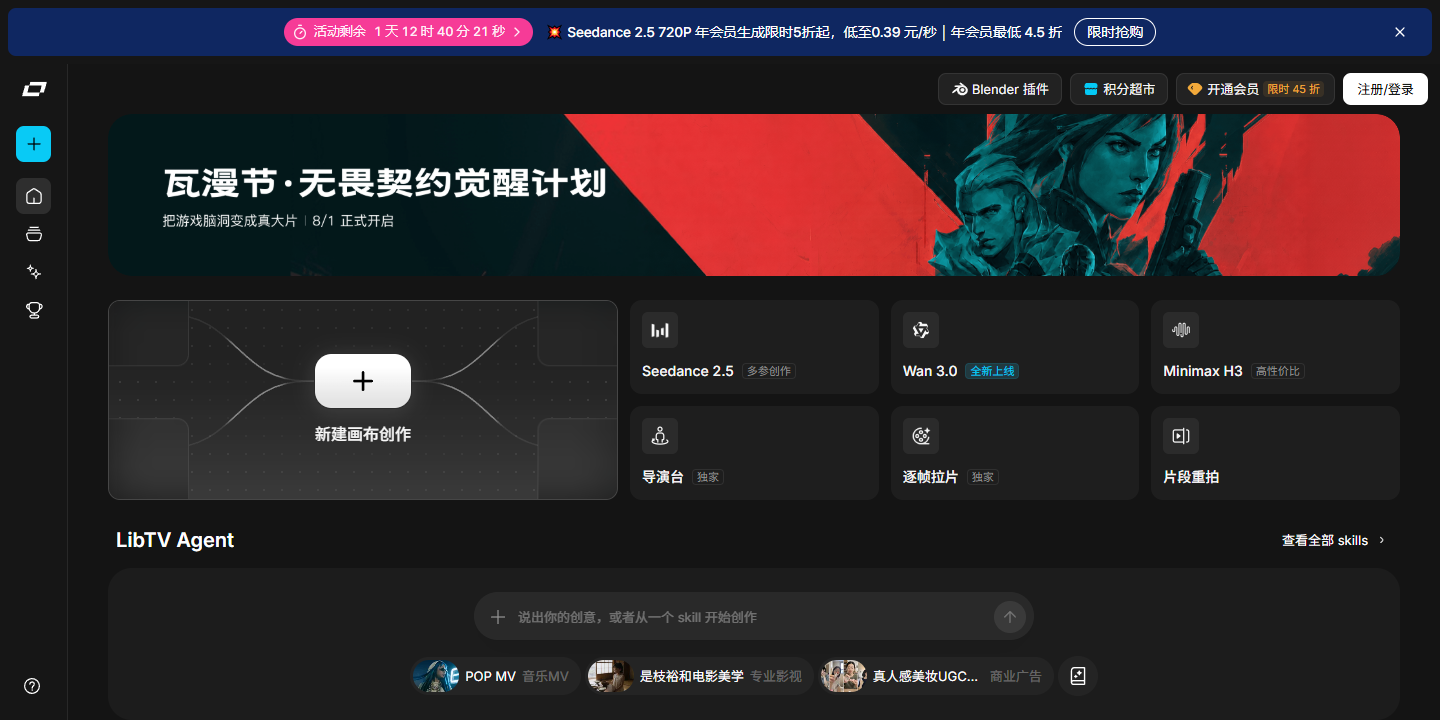Open the stacked layers icon in sidebar

pos(34,234)
